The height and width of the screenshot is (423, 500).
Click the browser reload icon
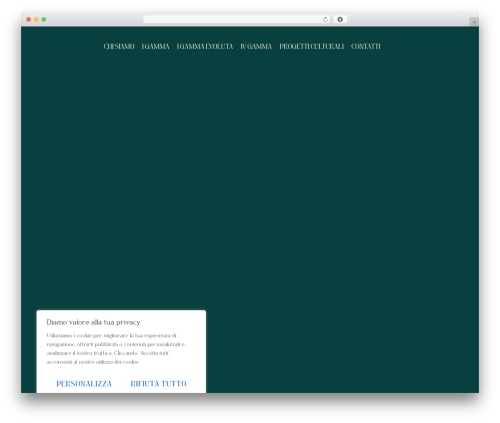pos(325,19)
